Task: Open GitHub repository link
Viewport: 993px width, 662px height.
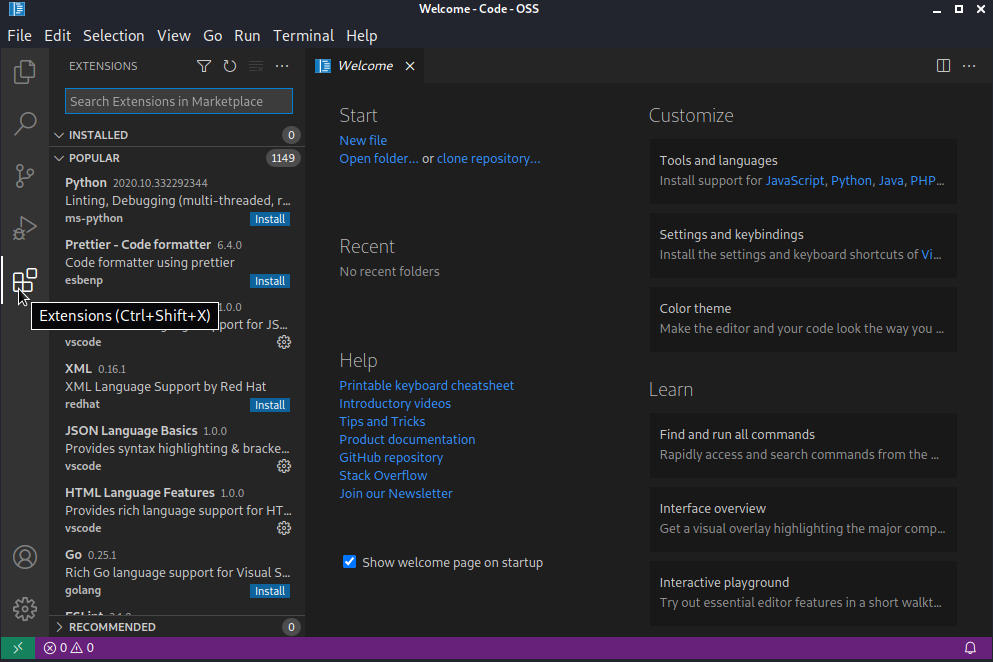Action: [x=391, y=457]
